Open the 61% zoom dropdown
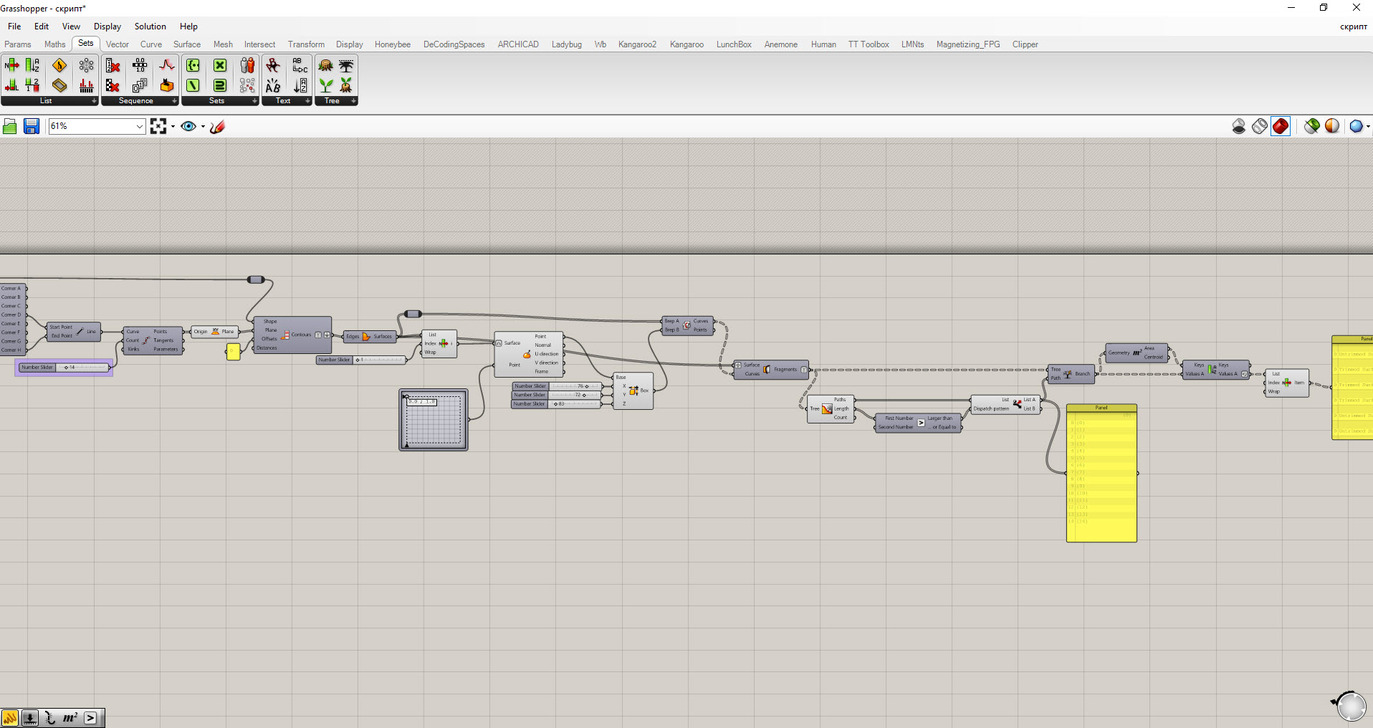 (139, 127)
